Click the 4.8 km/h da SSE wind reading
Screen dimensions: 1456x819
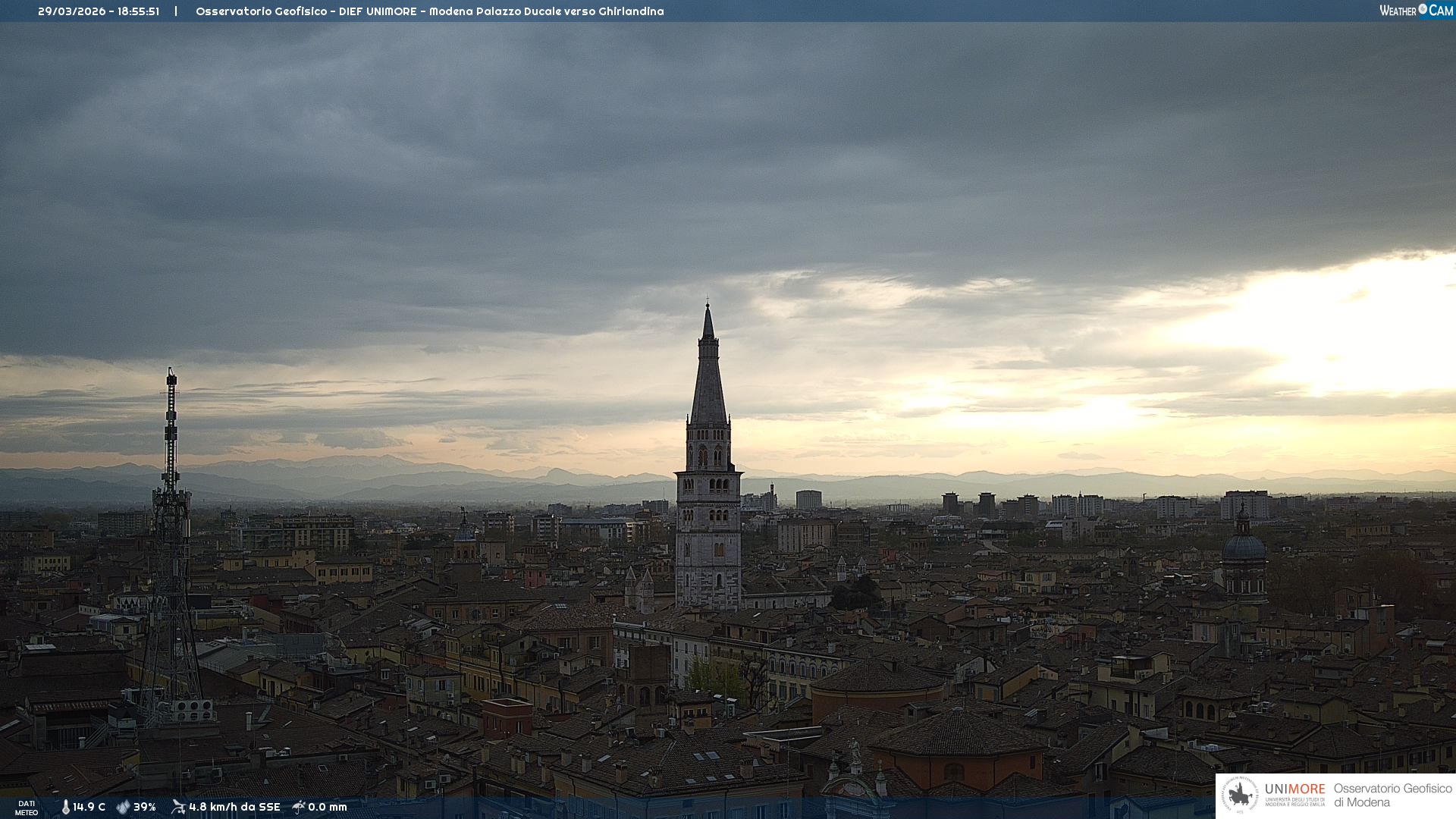tap(234, 808)
